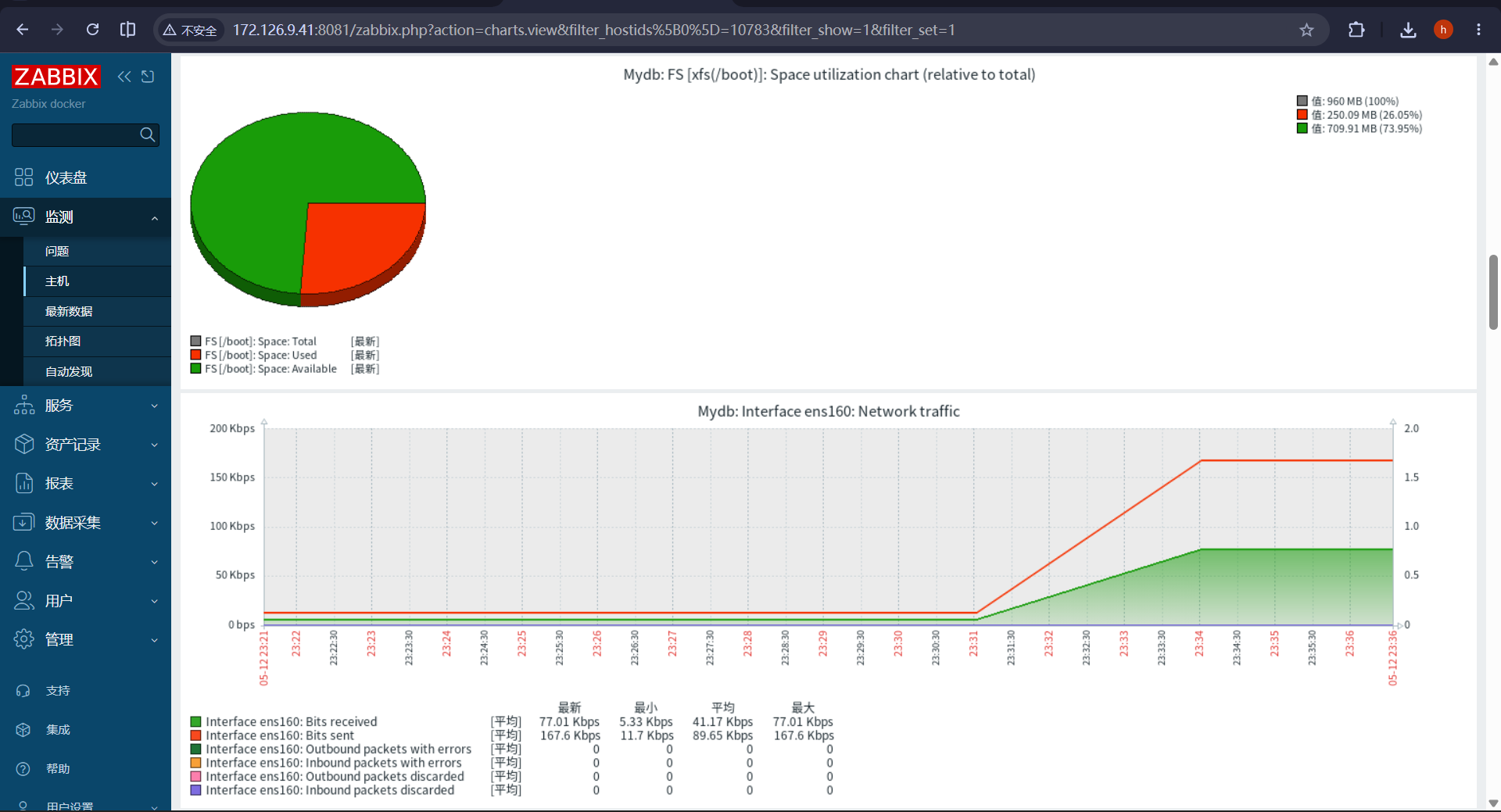Collapse the Zabbix sidebar with double-arrow icon
This screenshot has width=1501, height=812.
tap(124, 77)
